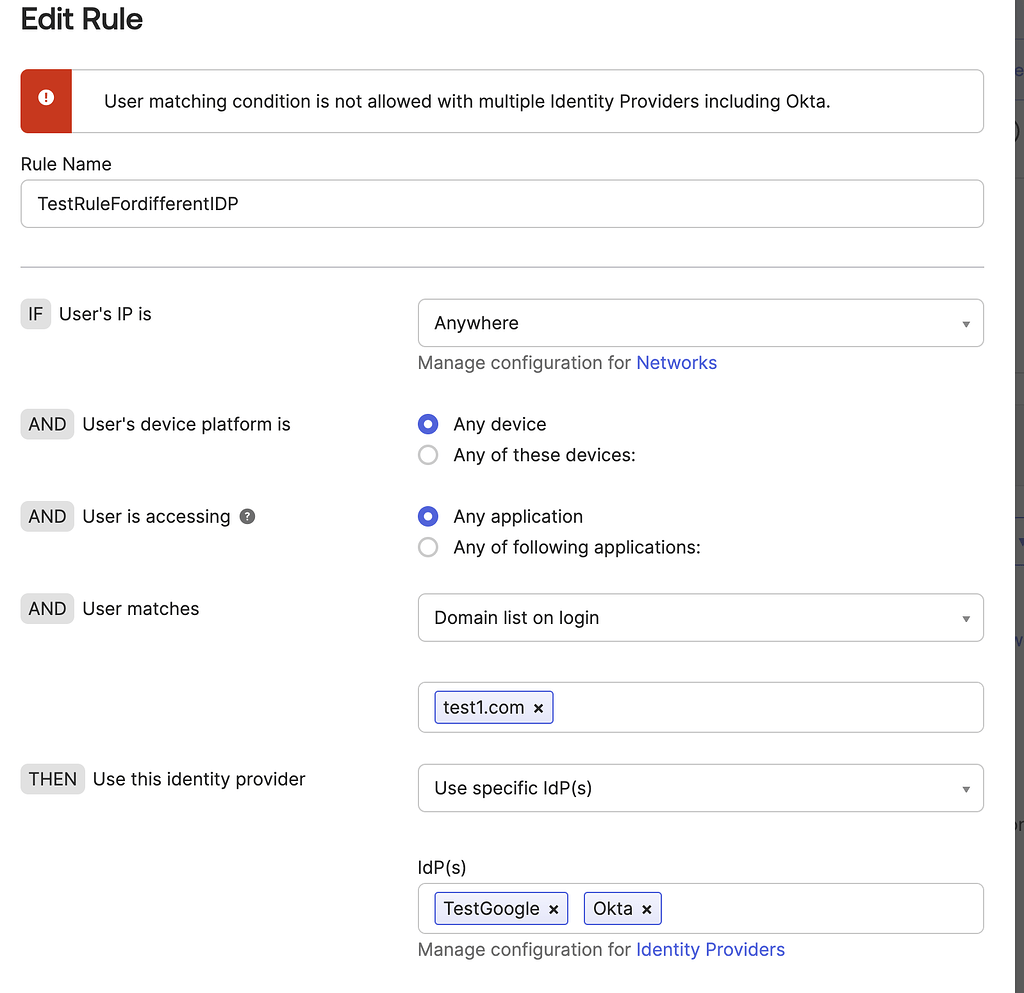Open the User's IP Anywhere dropdown
Viewport: 1024px width, 993px height.
pos(700,323)
